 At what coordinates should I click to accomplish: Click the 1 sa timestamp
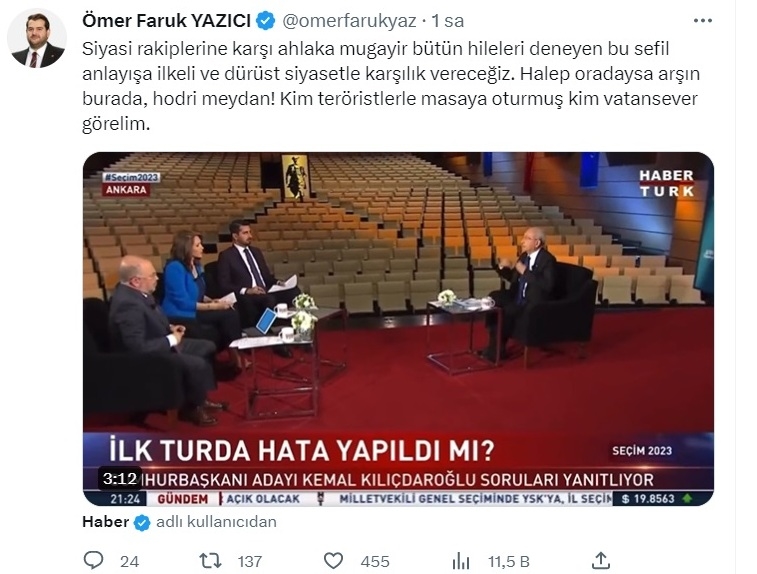448,21
